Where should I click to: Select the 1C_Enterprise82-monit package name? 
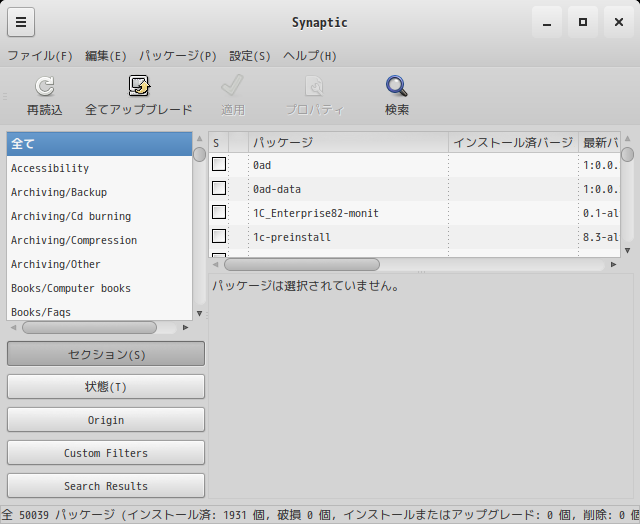pyautogui.click(x=316, y=213)
